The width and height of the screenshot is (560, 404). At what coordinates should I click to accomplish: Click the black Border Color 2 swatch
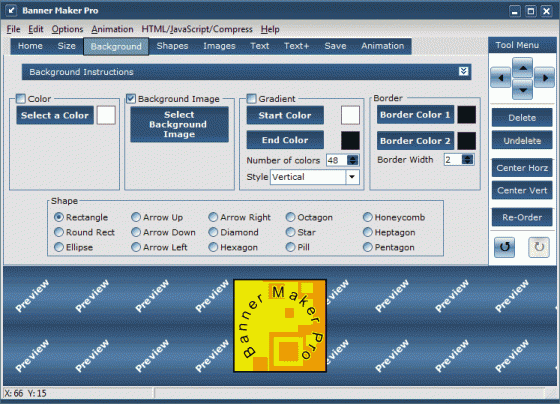point(467,141)
